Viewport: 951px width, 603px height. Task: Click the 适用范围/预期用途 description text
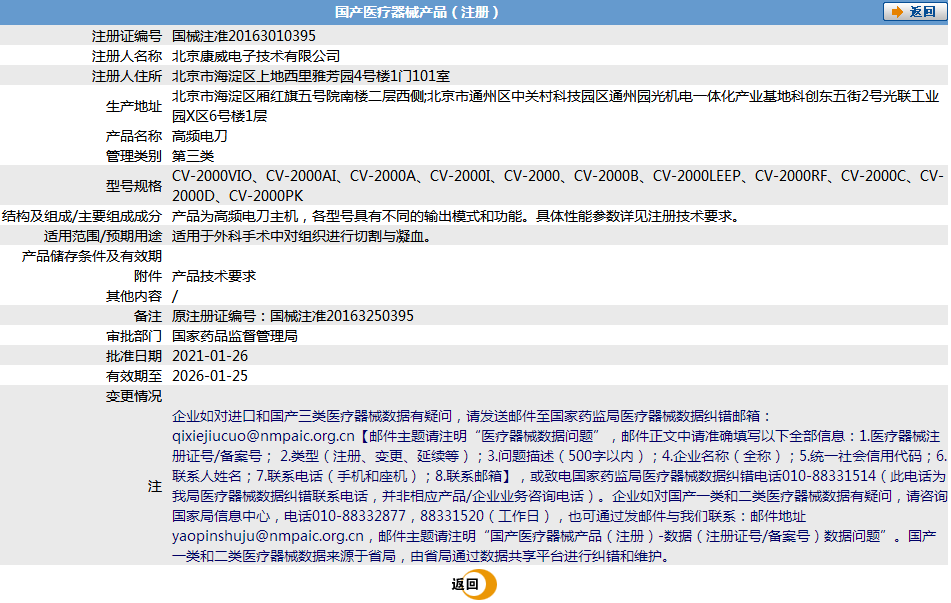tap(300, 236)
